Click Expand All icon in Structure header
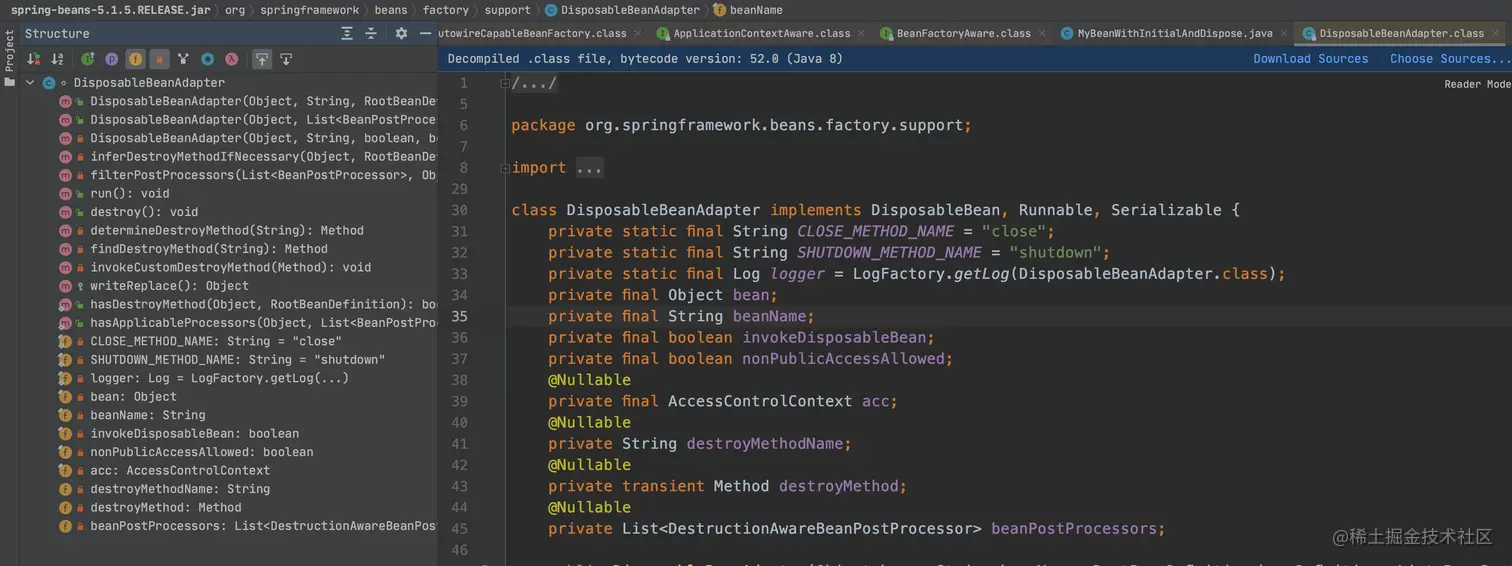Viewport: 1512px width, 566px height. (347, 33)
